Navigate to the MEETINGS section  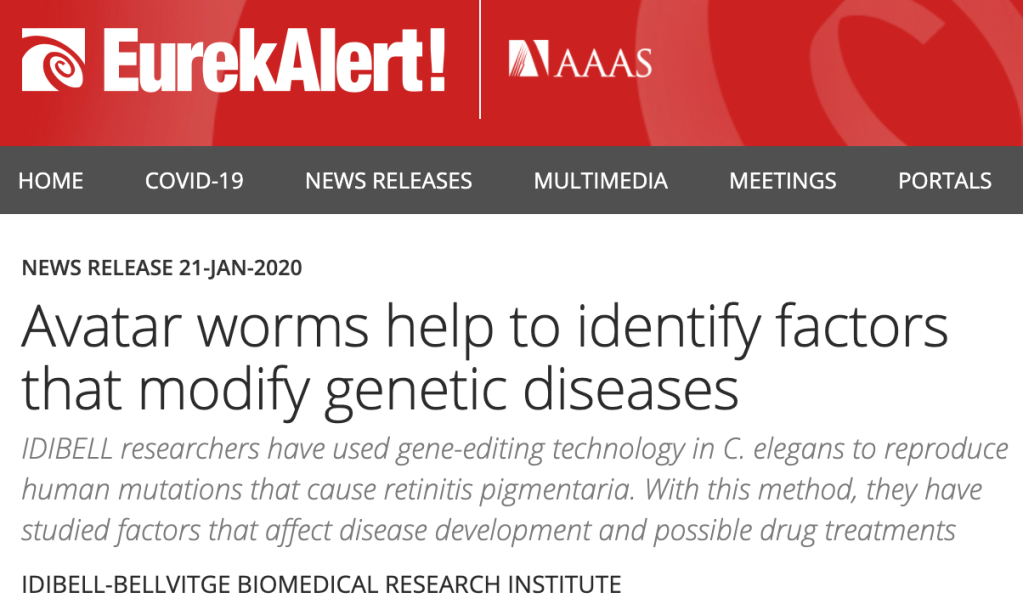[782, 181]
